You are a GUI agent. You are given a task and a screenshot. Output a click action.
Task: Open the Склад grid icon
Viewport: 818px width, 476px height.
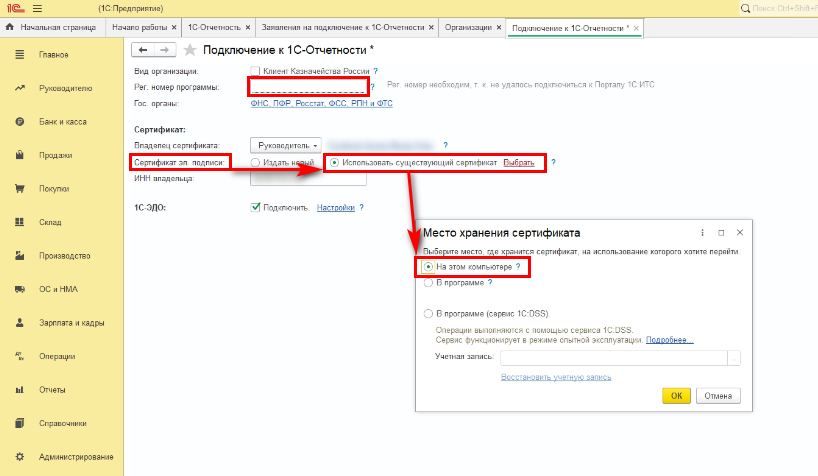tap(19, 222)
